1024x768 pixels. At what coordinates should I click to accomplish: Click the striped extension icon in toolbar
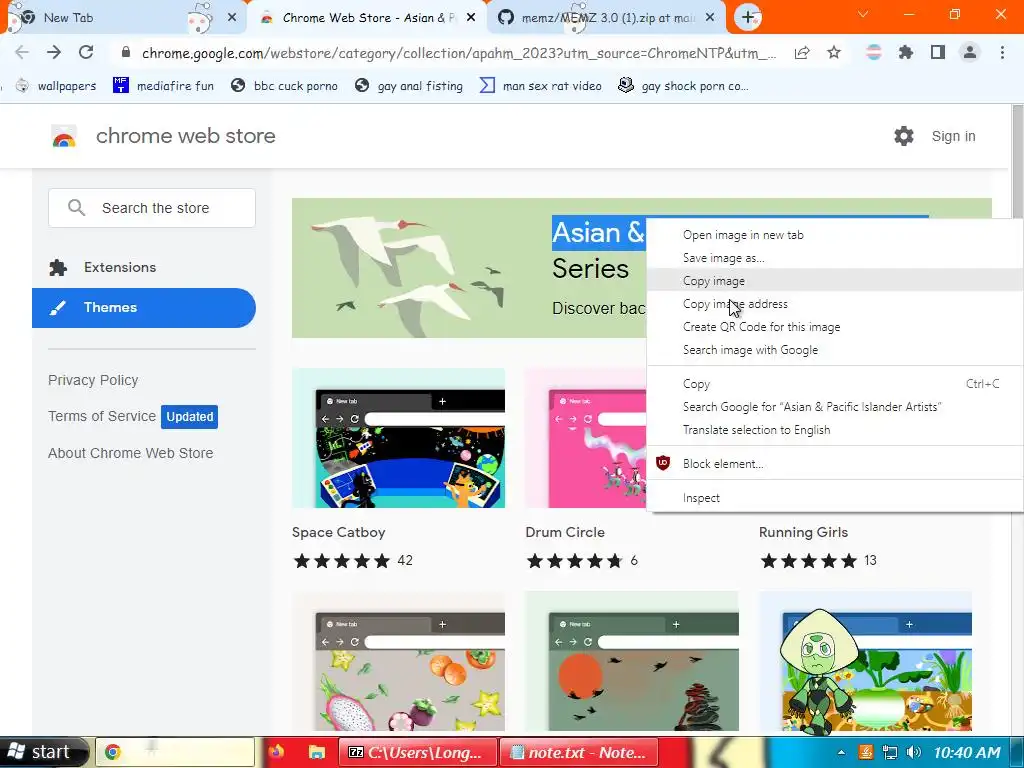coord(874,53)
